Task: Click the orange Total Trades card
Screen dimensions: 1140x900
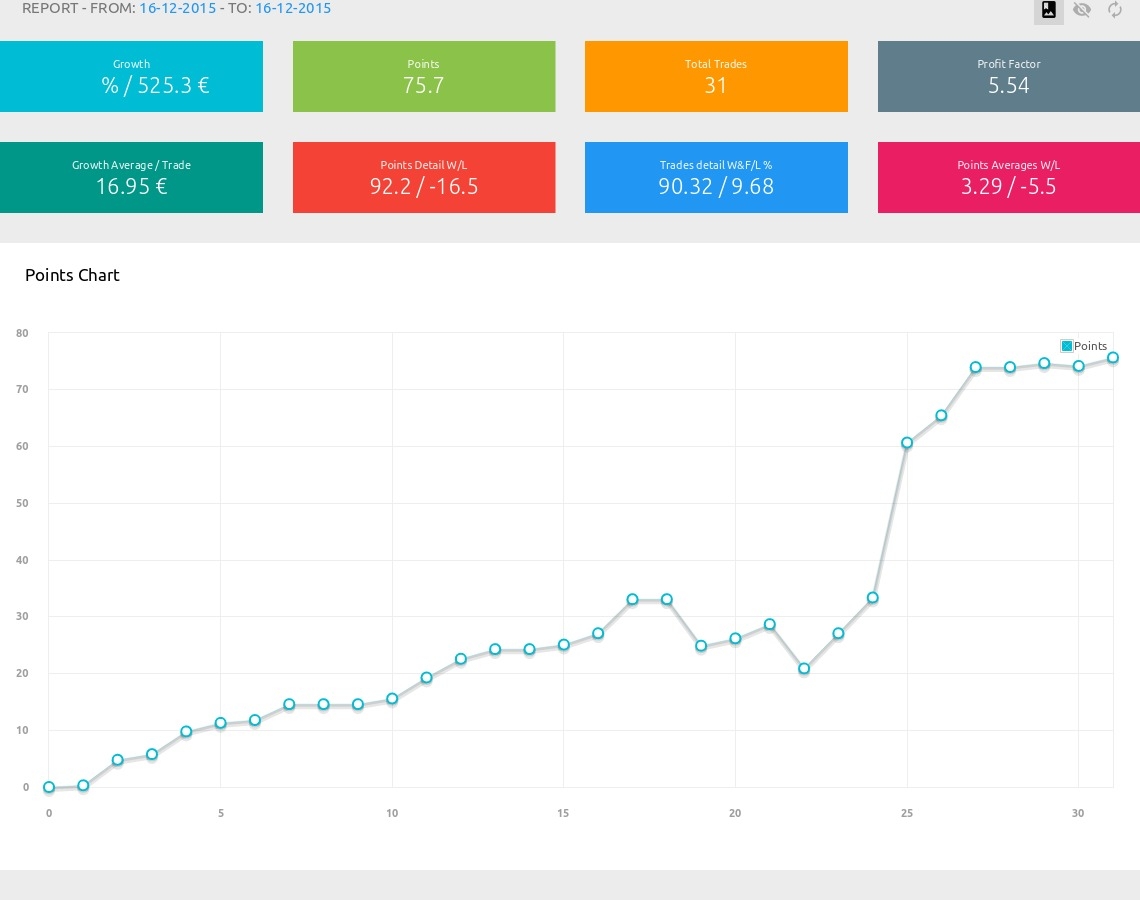Action: coord(716,76)
